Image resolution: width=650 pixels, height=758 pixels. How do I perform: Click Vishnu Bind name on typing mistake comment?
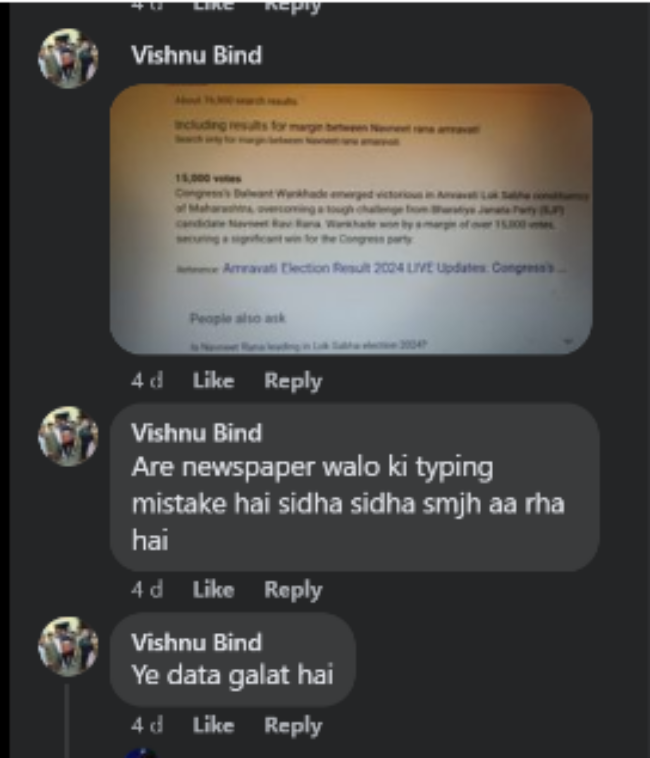click(x=196, y=433)
